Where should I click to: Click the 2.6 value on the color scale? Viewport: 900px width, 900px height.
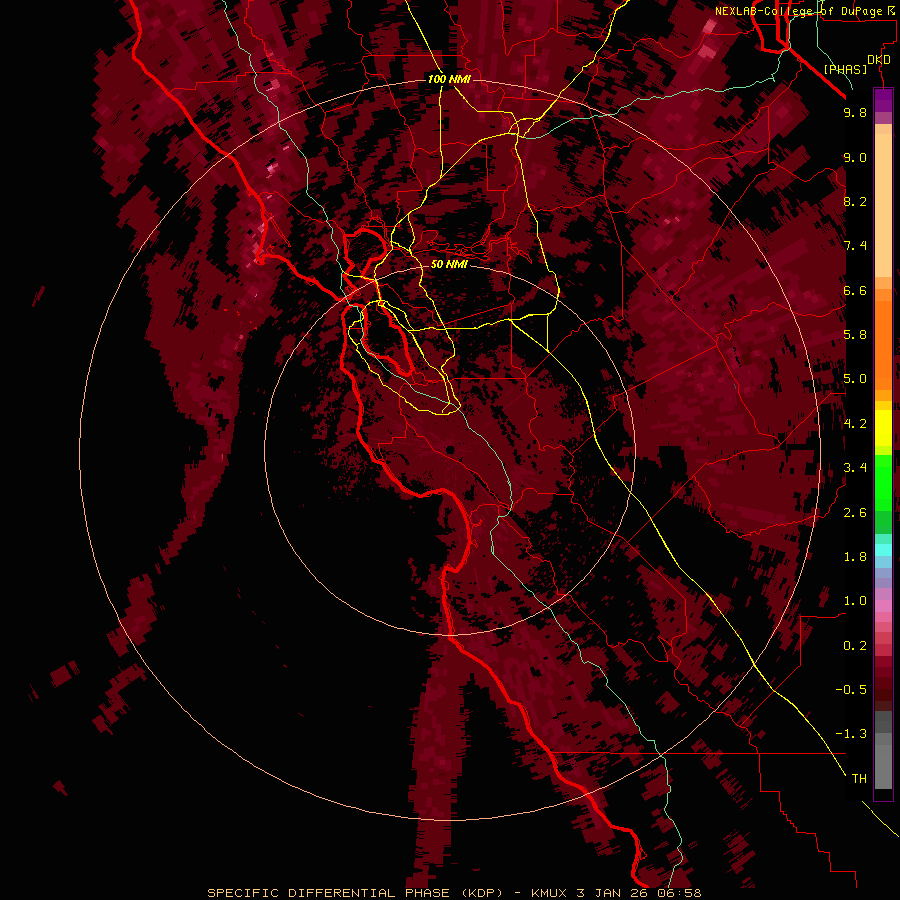pos(855,513)
